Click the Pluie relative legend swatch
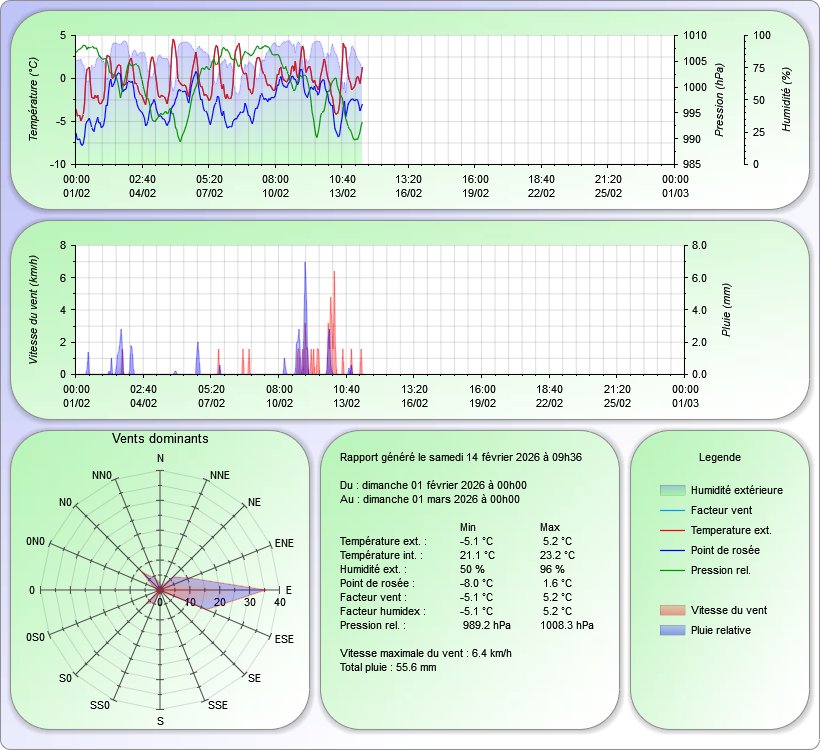The width and height of the screenshot is (820, 750). point(672,630)
